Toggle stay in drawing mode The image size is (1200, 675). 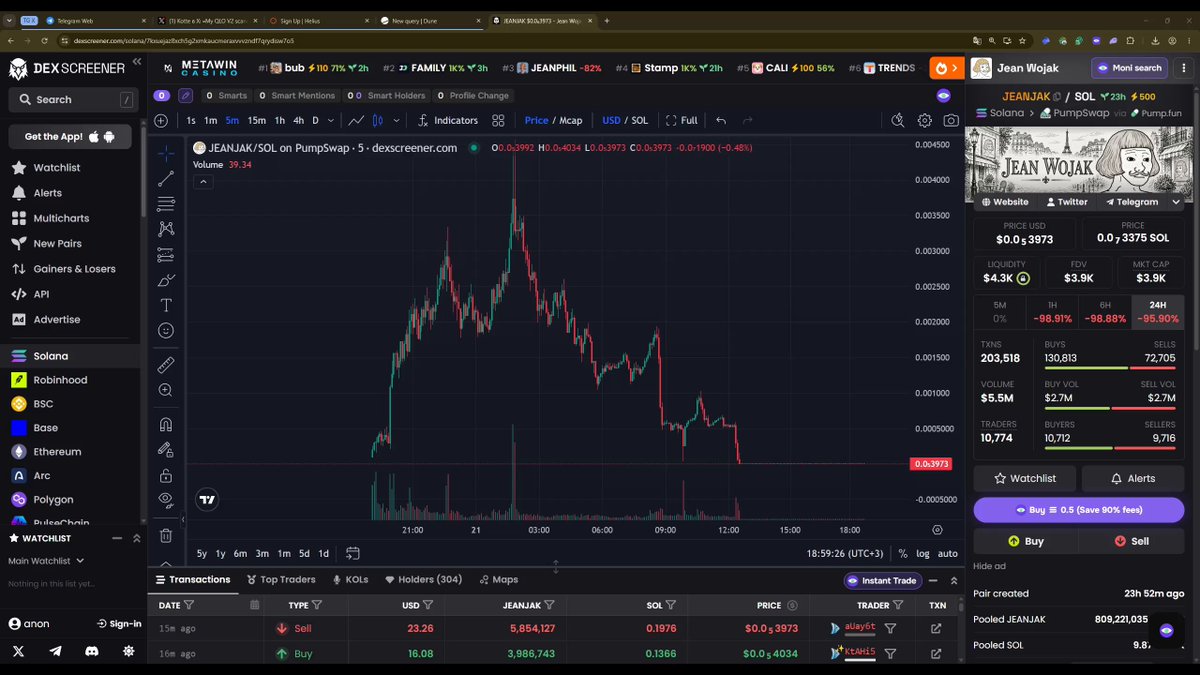[x=166, y=450]
